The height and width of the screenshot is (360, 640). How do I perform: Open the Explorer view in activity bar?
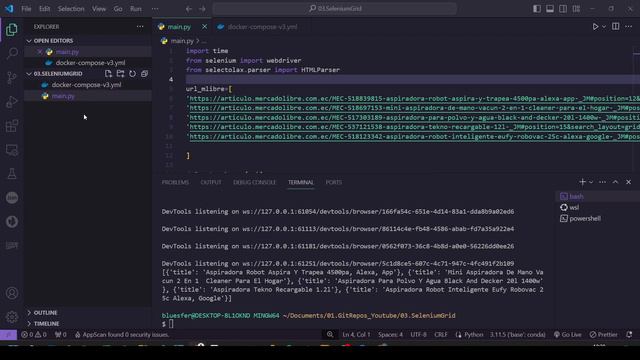(12, 30)
